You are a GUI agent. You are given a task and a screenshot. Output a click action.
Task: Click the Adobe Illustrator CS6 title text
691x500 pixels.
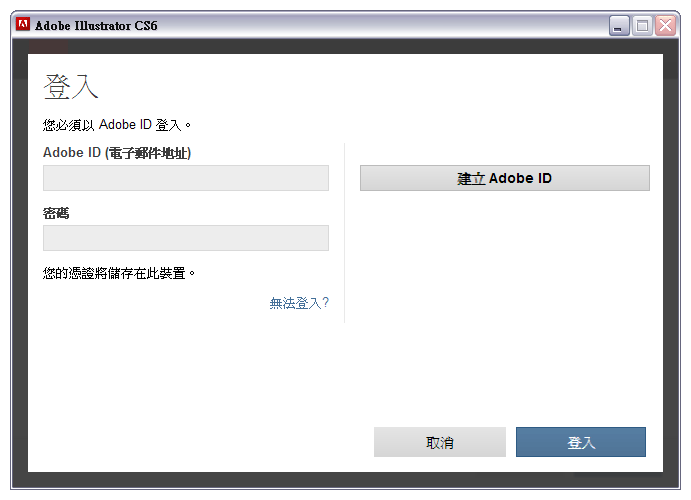[96, 26]
